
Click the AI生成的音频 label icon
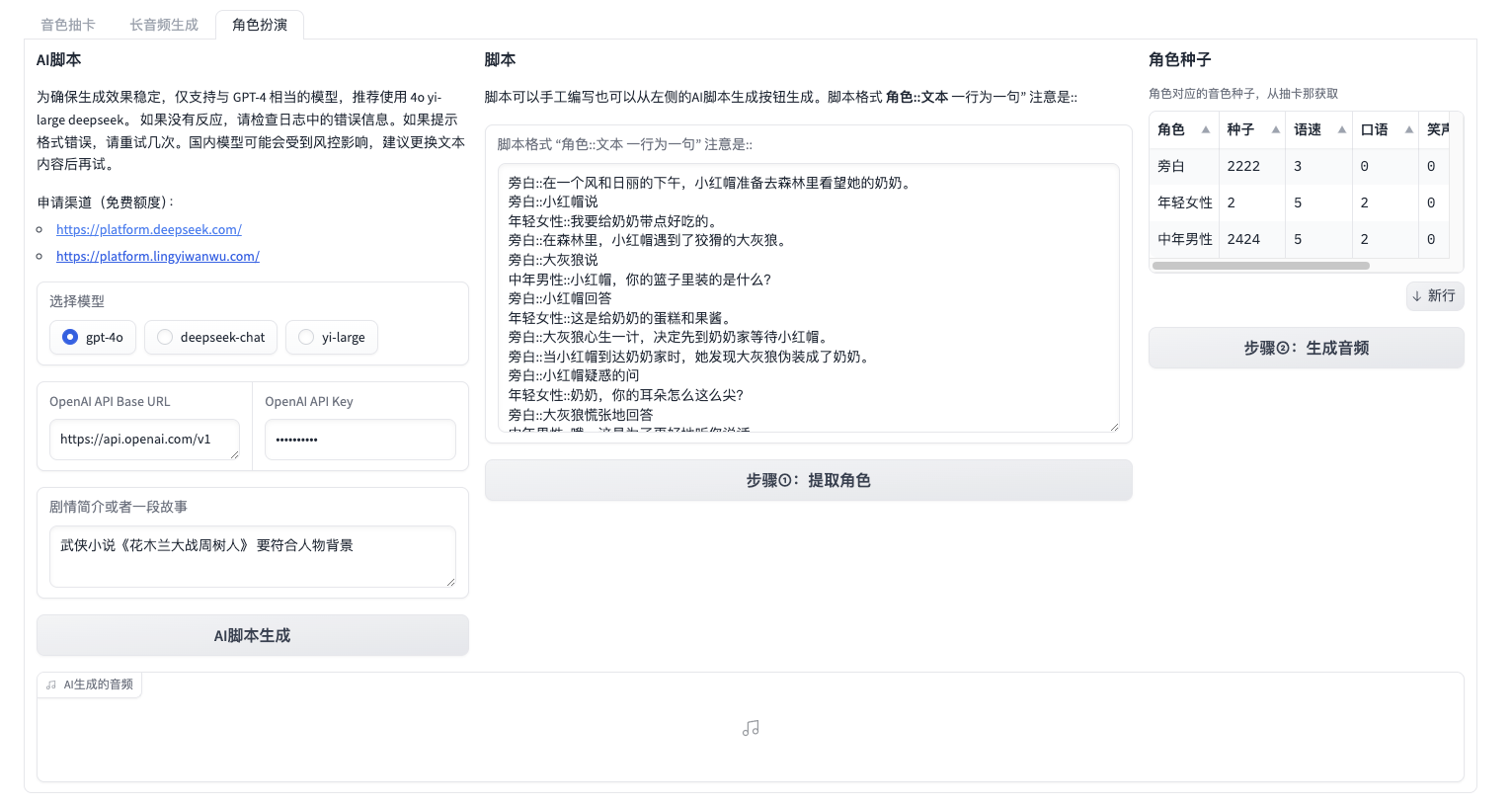[x=51, y=685]
